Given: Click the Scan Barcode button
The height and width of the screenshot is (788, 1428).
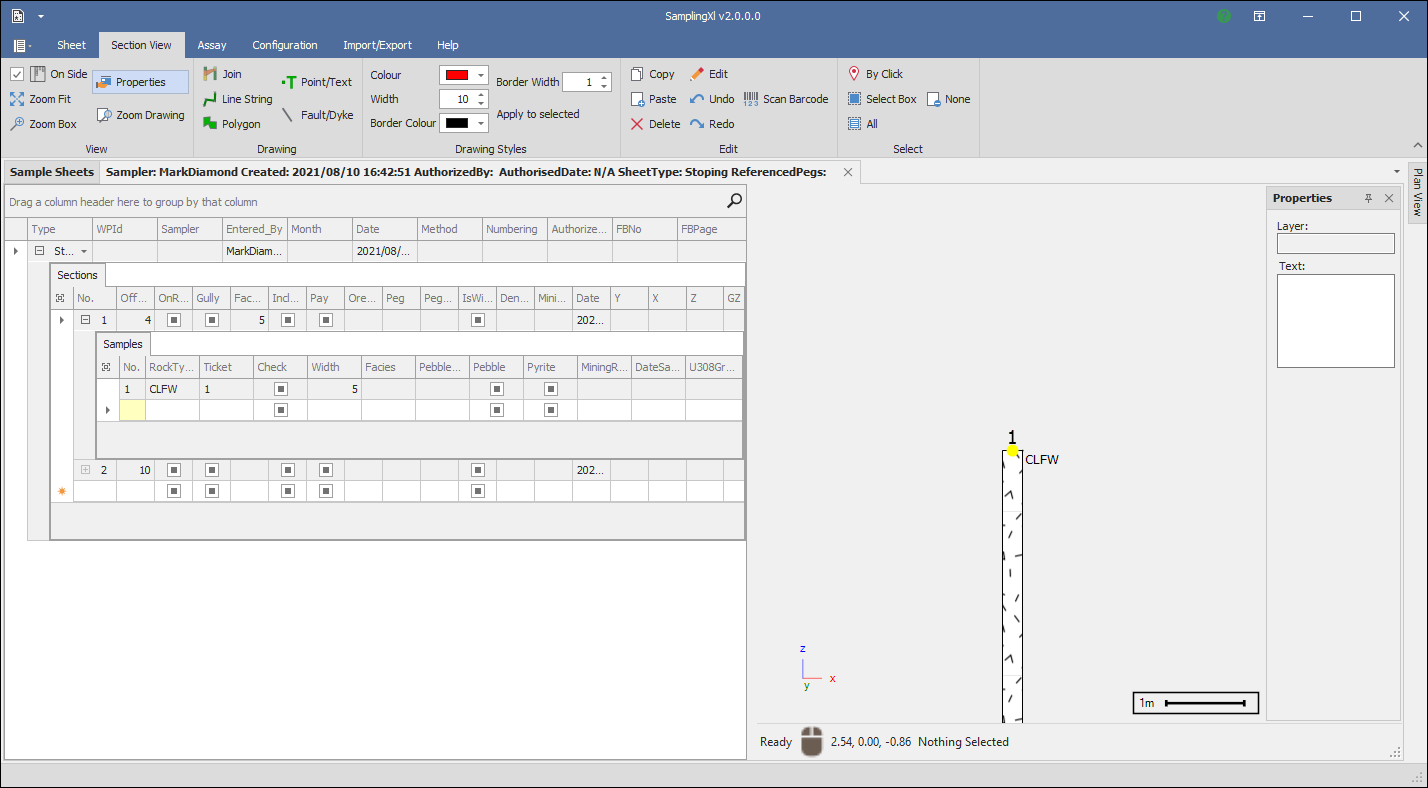Looking at the screenshot, I should (x=786, y=99).
